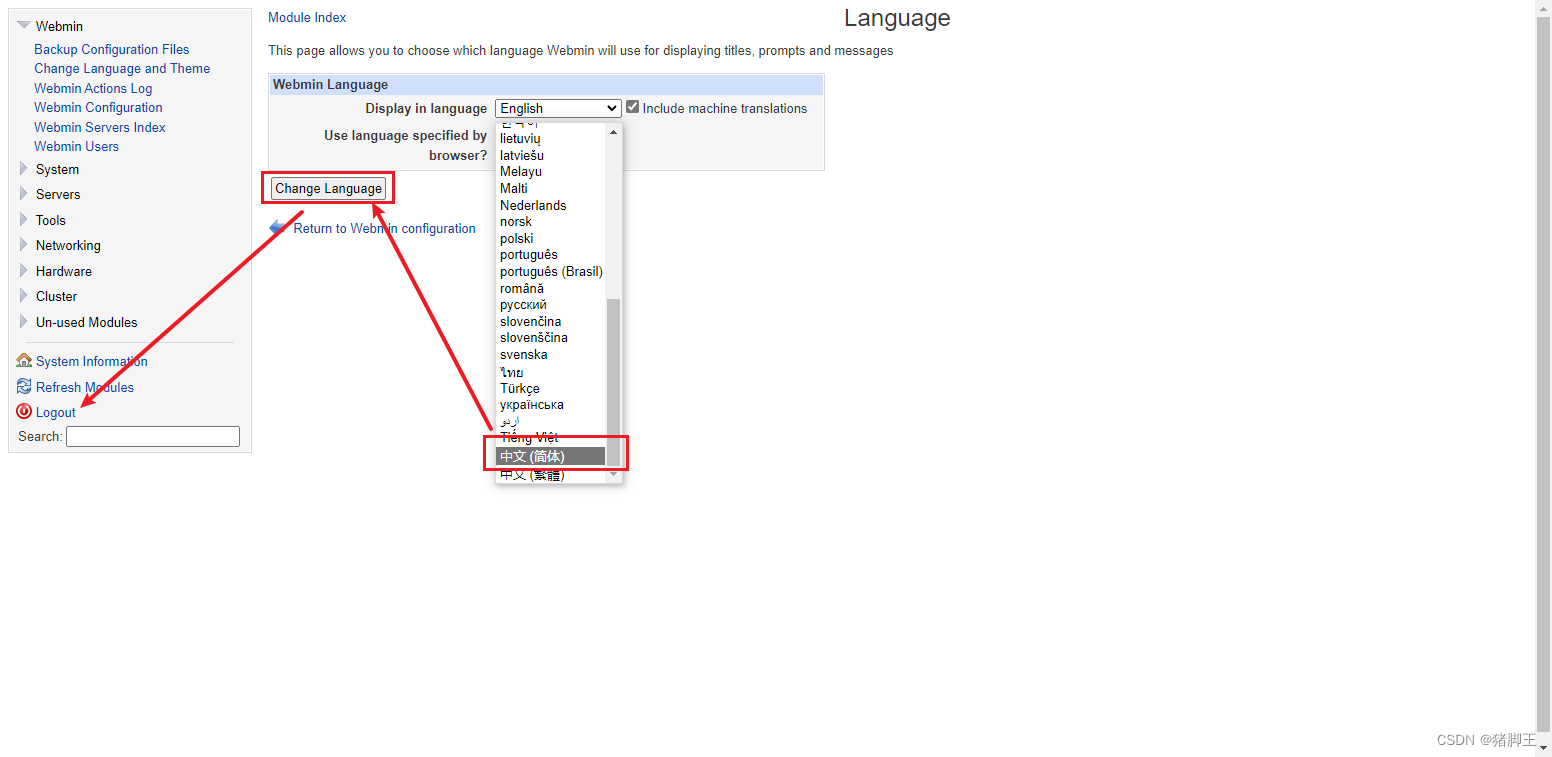The image size is (1552, 757).
Task: Click the language list scrollbar thumb
Action: 614,382
